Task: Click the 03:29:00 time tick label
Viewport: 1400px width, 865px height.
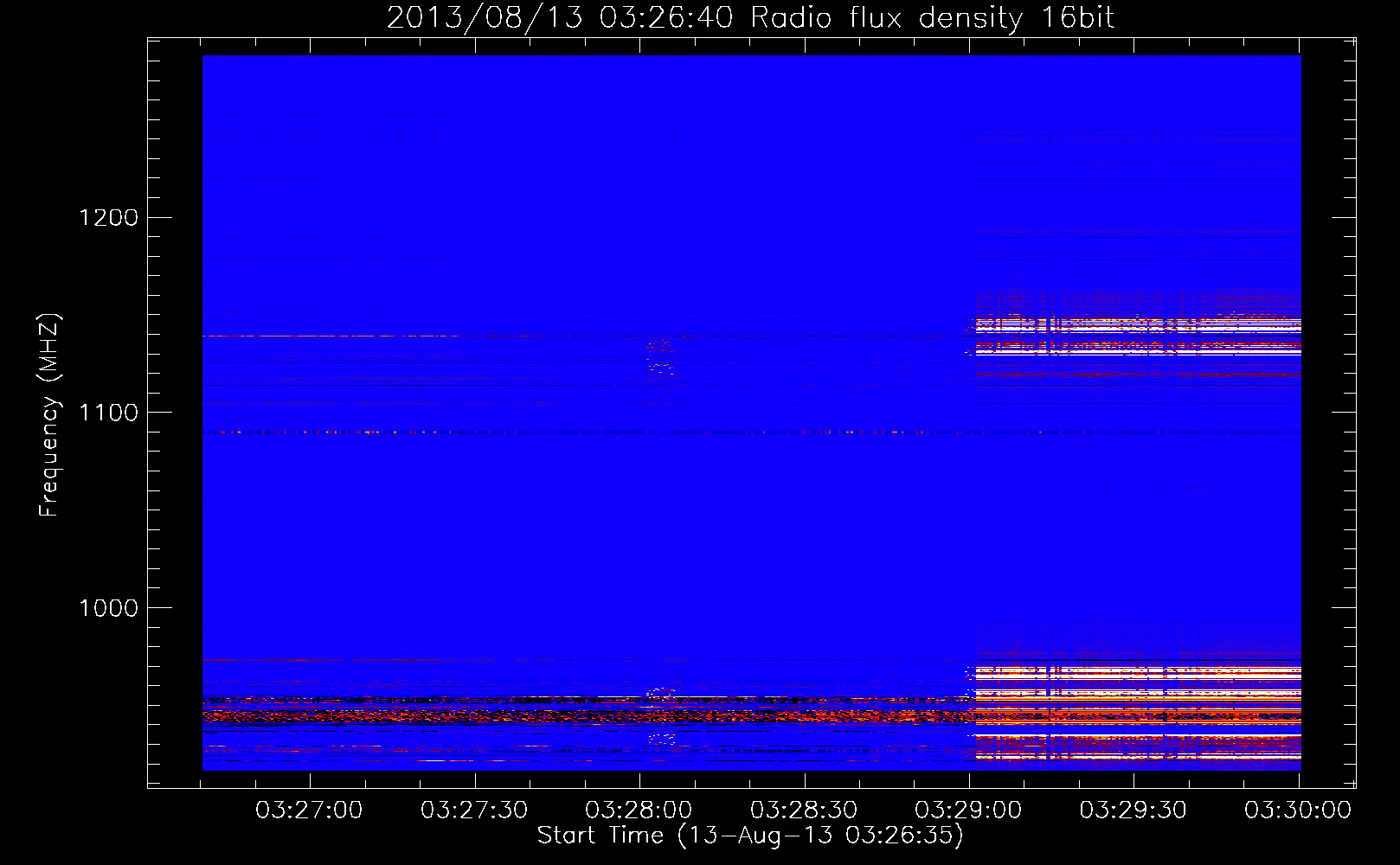Action: pyautogui.click(x=968, y=811)
